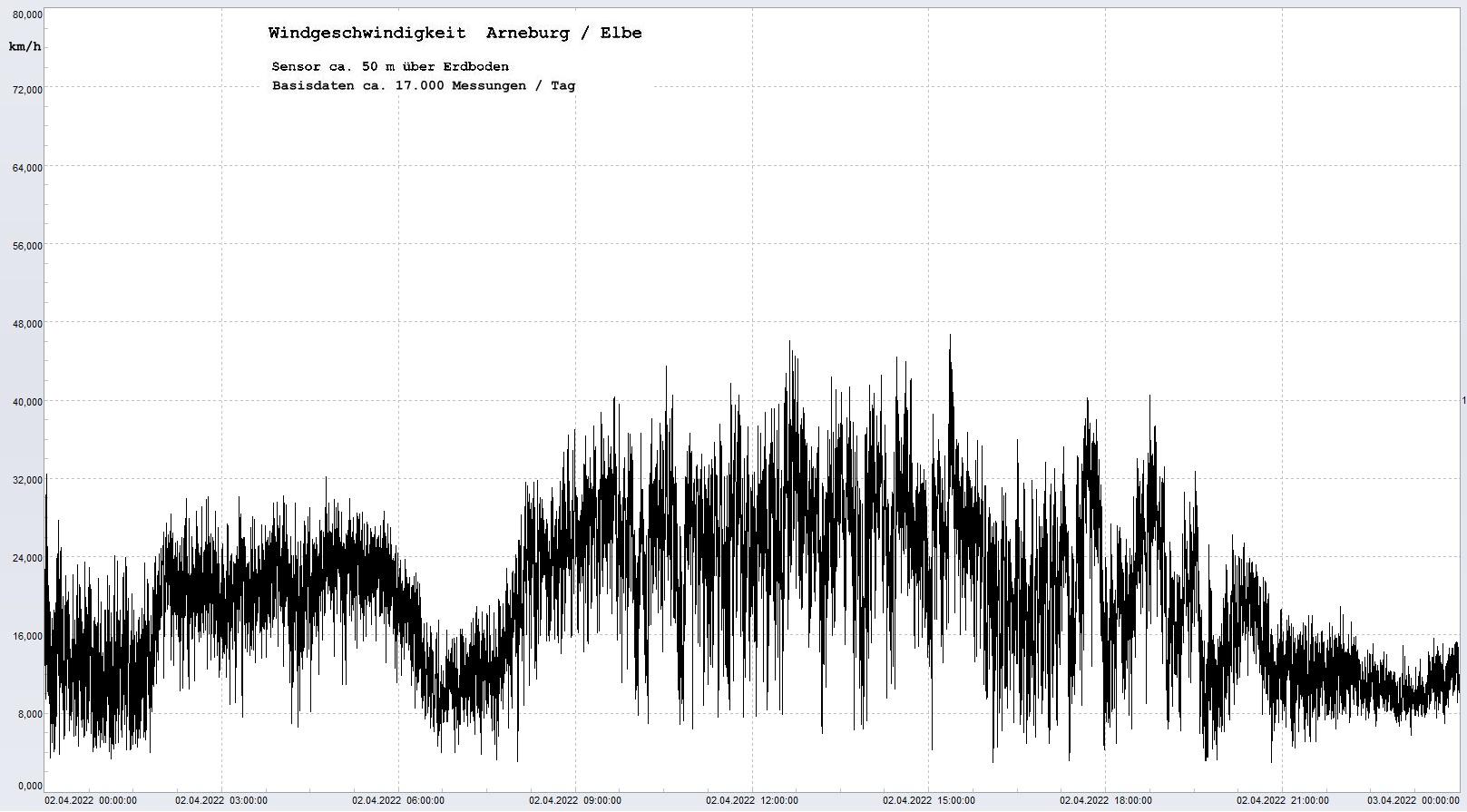The image size is (1467, 812).
Task: Select the 48,000 y-axis tick label
Action: pyautogui.click(x=27, y=324)
